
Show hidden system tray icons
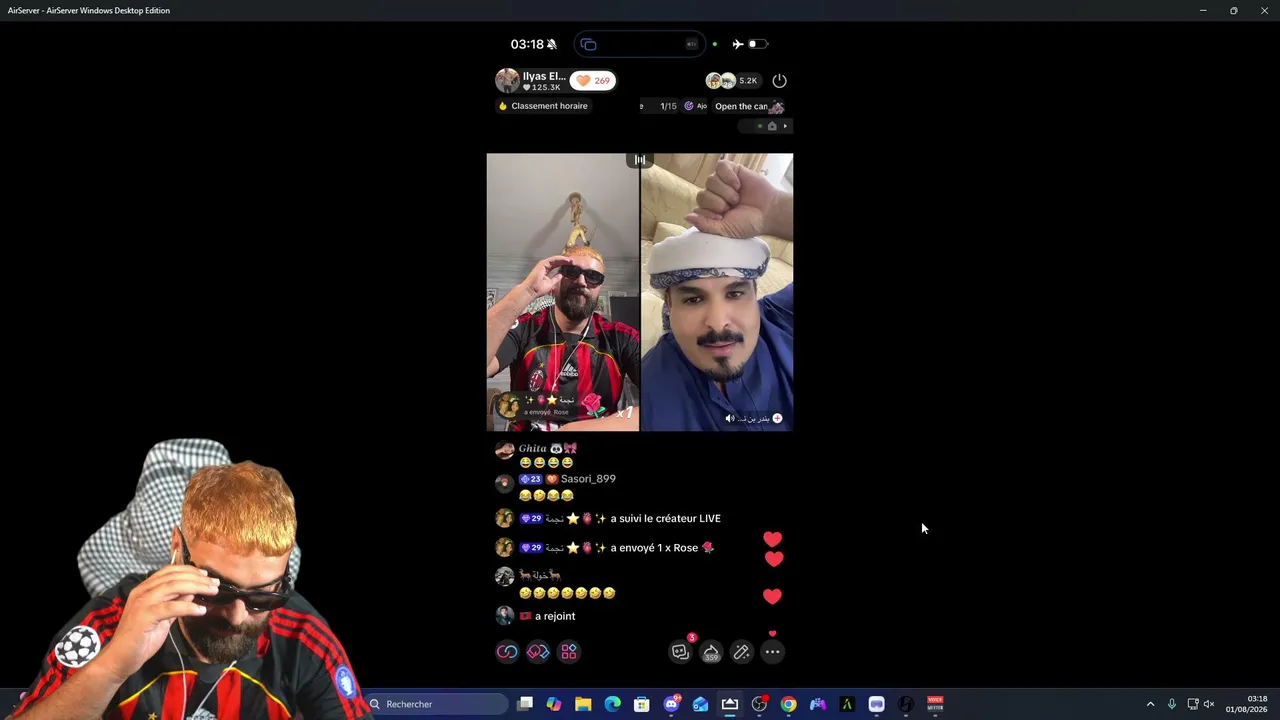(x=1150, y=704)
